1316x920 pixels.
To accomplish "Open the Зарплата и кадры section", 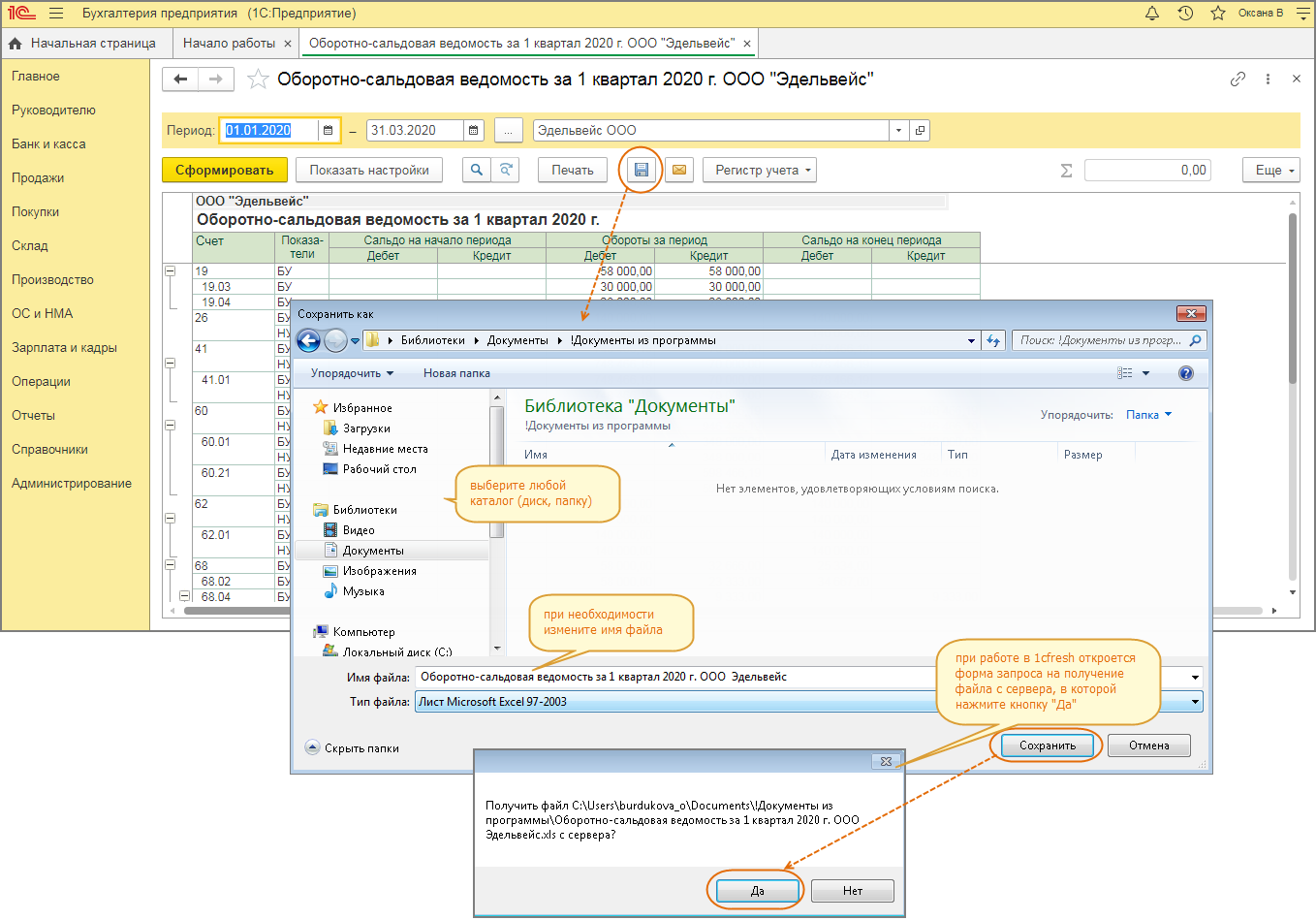I will click(64, 348).
